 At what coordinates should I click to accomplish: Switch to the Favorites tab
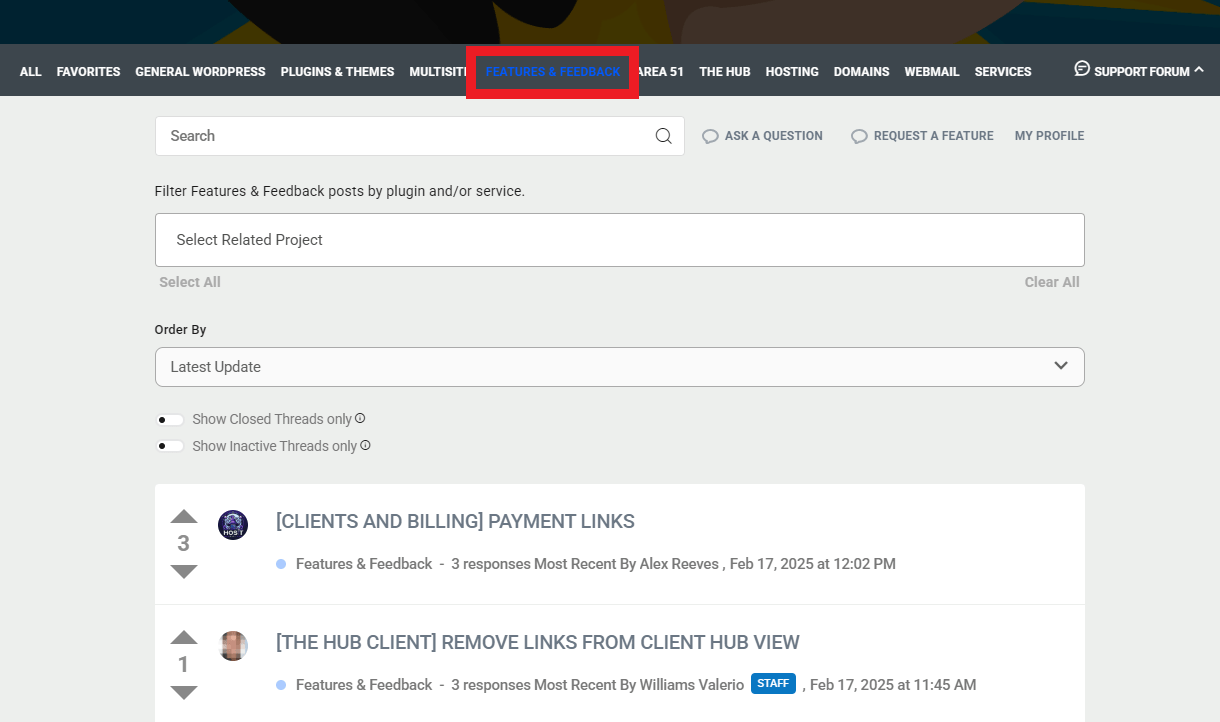click(88, 72)
